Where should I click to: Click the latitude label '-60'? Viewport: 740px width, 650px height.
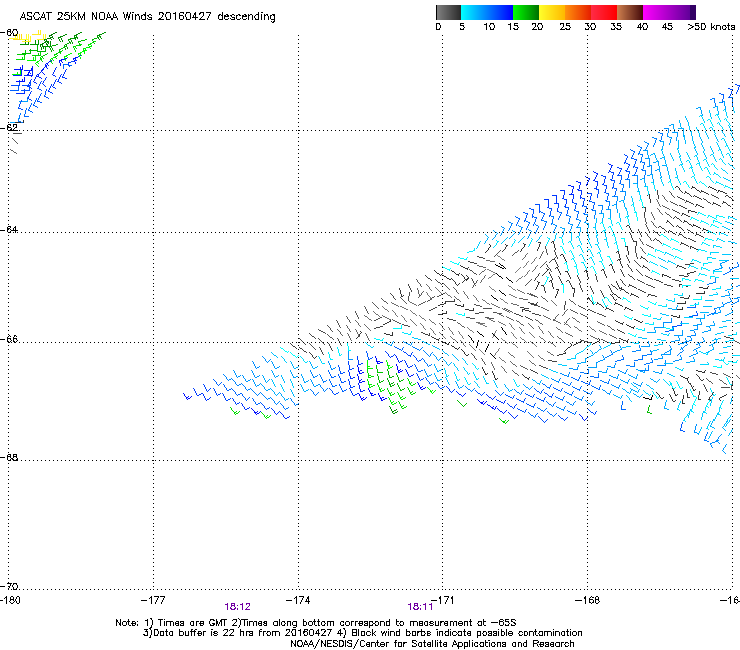pos(9,33)
